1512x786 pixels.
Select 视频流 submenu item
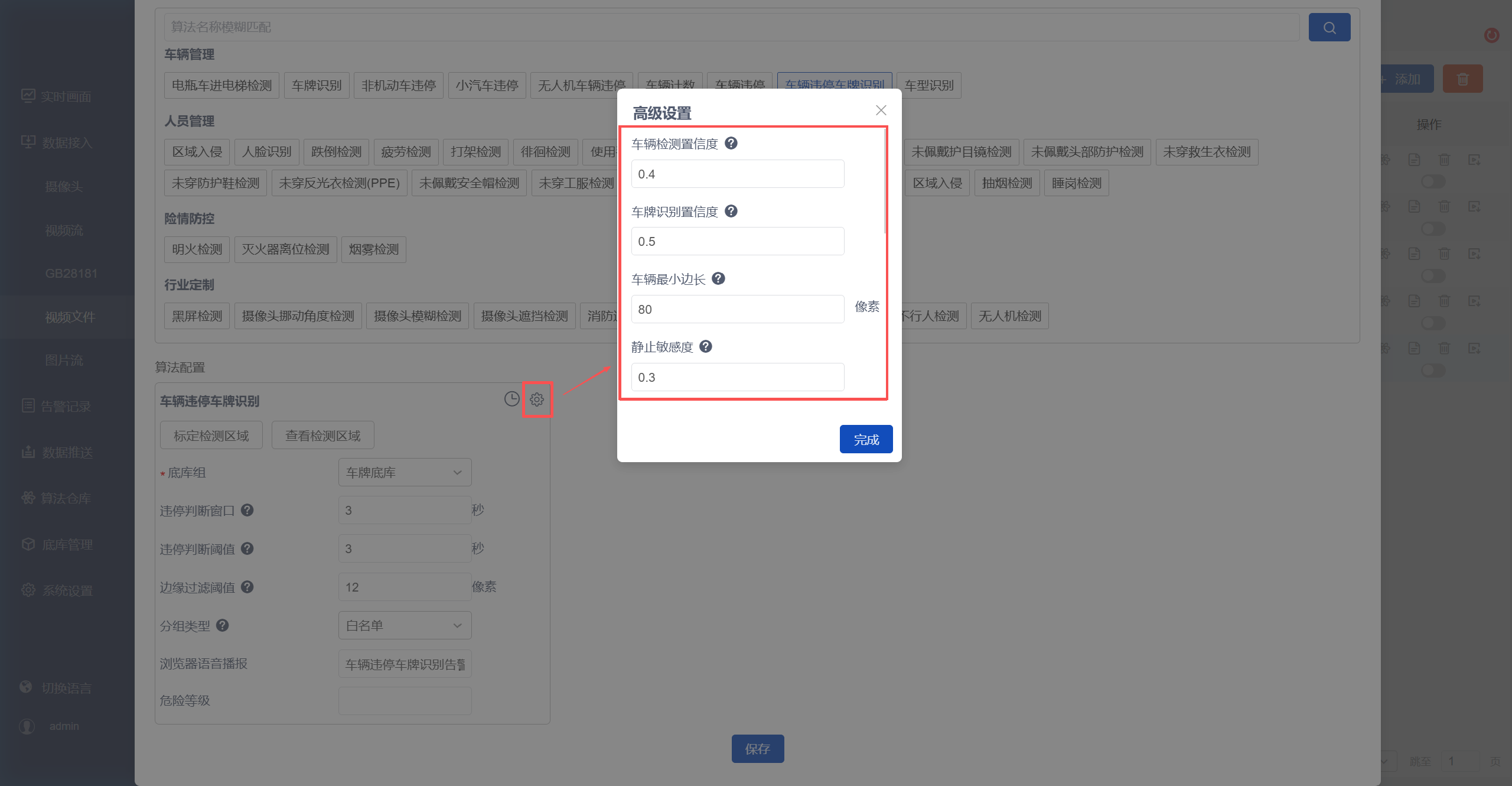[x=64, y=230]
